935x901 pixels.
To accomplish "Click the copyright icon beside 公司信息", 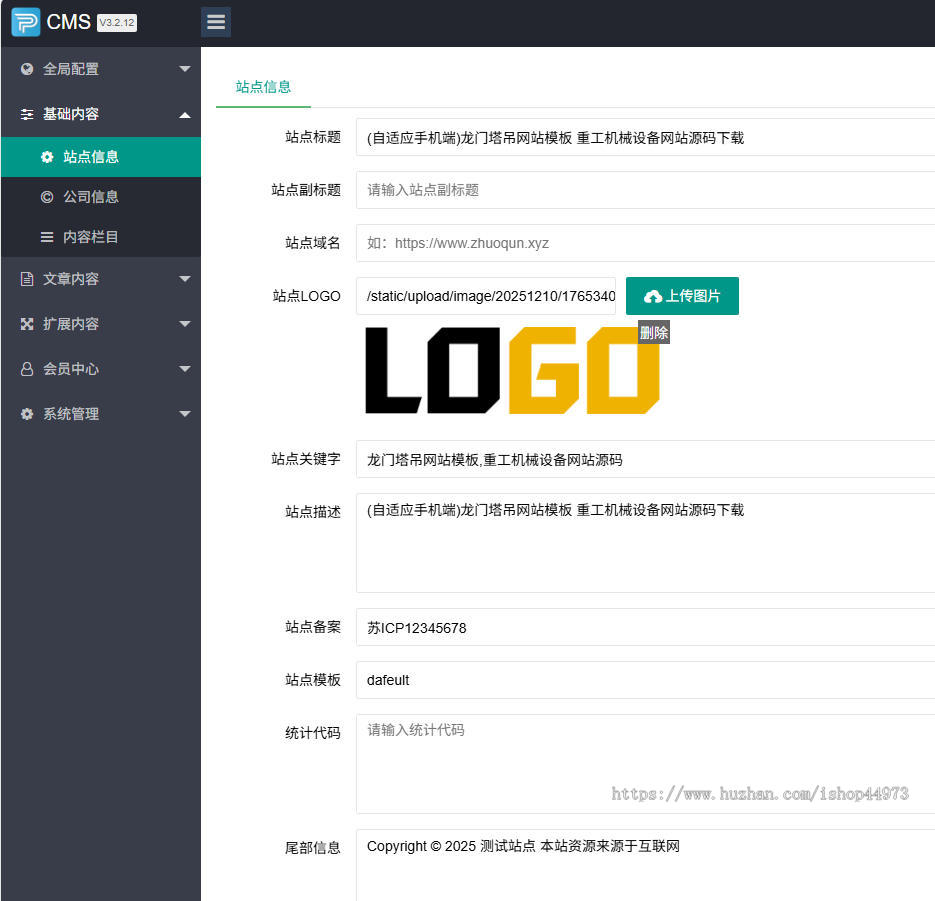I will coord(47,197).
